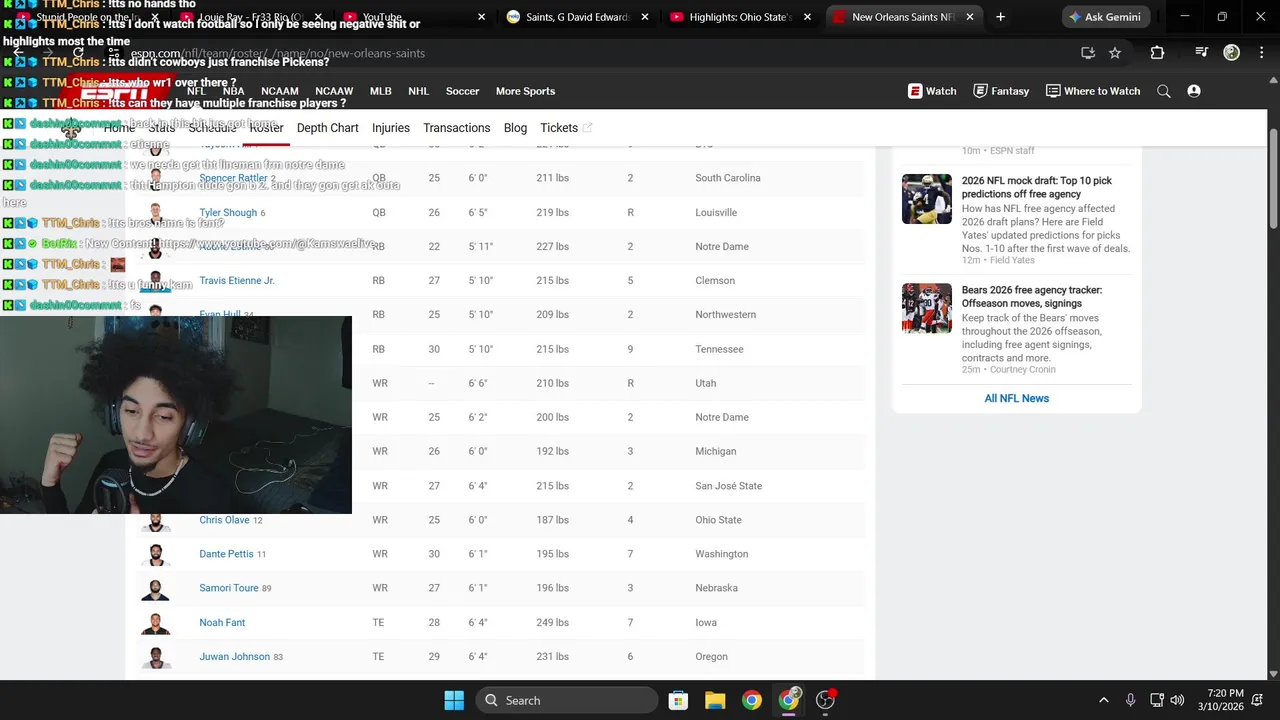Click the install app icon in address bar
The image size is (1280, 720).
1088,53
